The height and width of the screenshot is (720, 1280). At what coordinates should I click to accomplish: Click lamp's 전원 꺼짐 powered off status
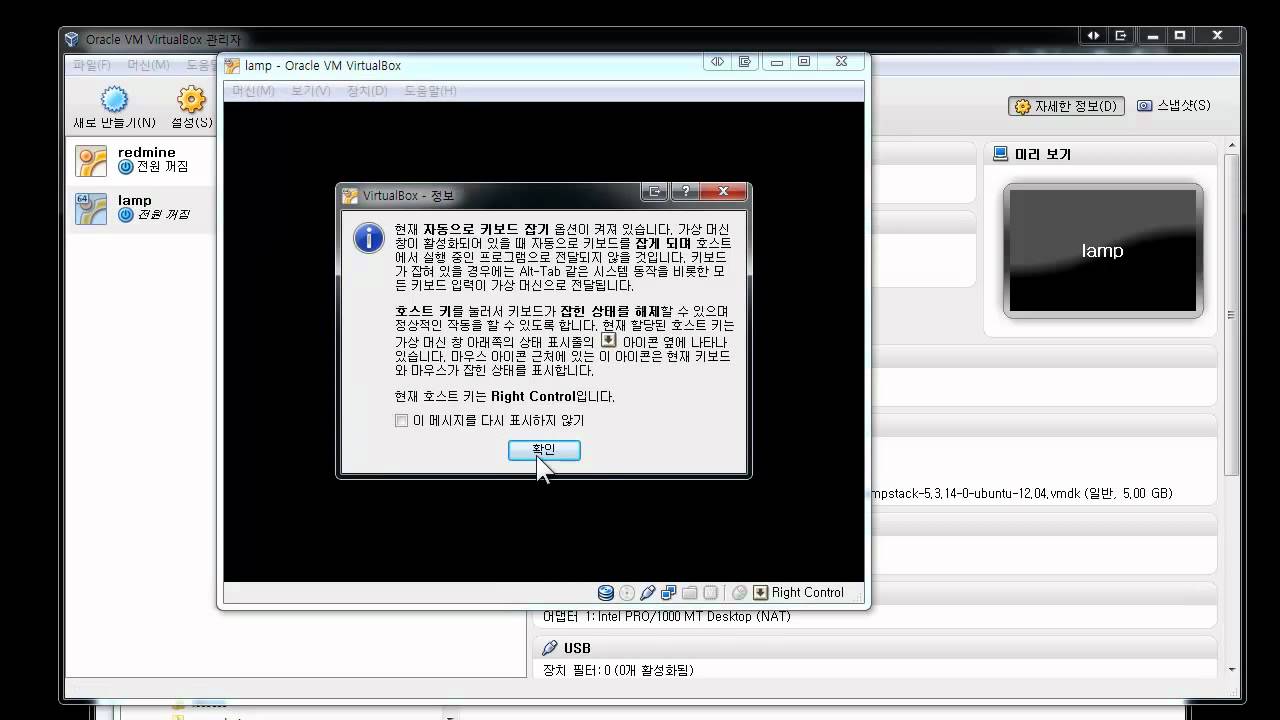coord(153,215)
